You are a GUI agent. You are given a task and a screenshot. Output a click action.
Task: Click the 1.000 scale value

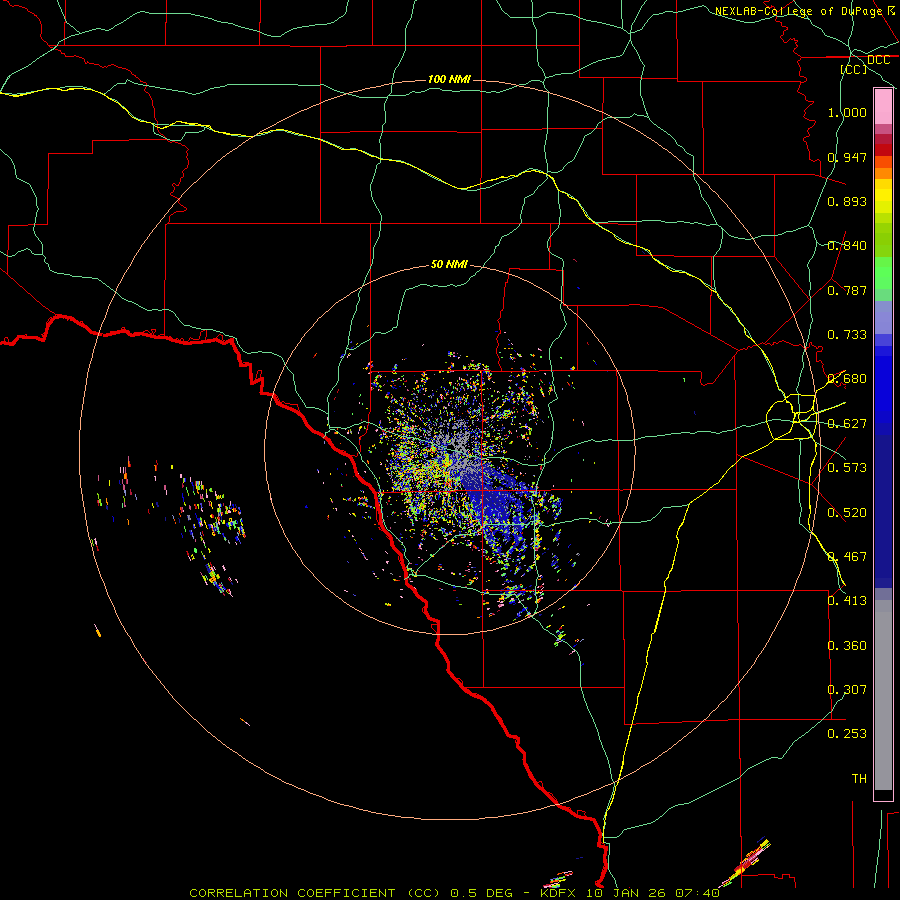[847, 112]
